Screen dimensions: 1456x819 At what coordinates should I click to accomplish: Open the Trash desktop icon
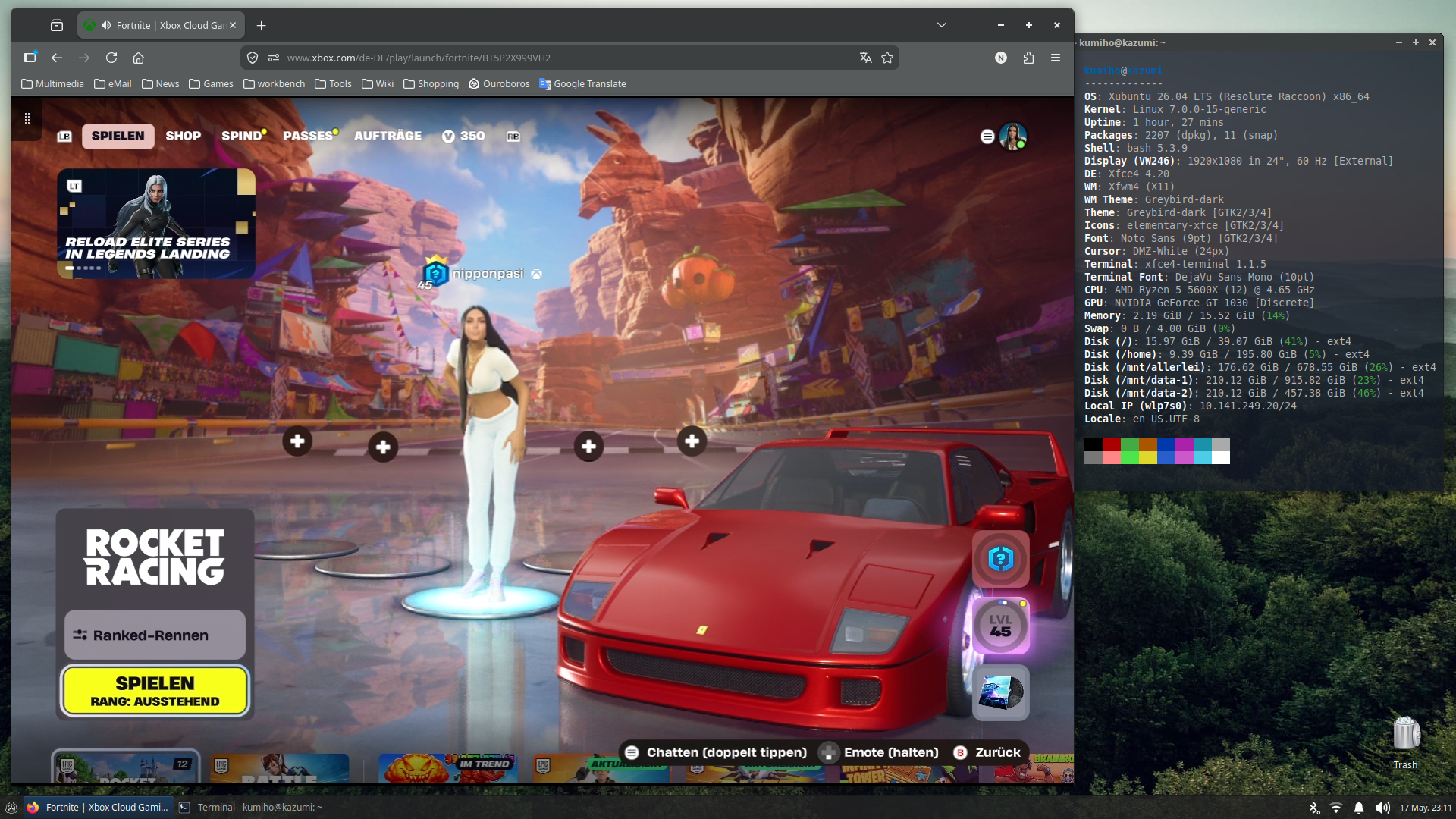point(1405,742)
